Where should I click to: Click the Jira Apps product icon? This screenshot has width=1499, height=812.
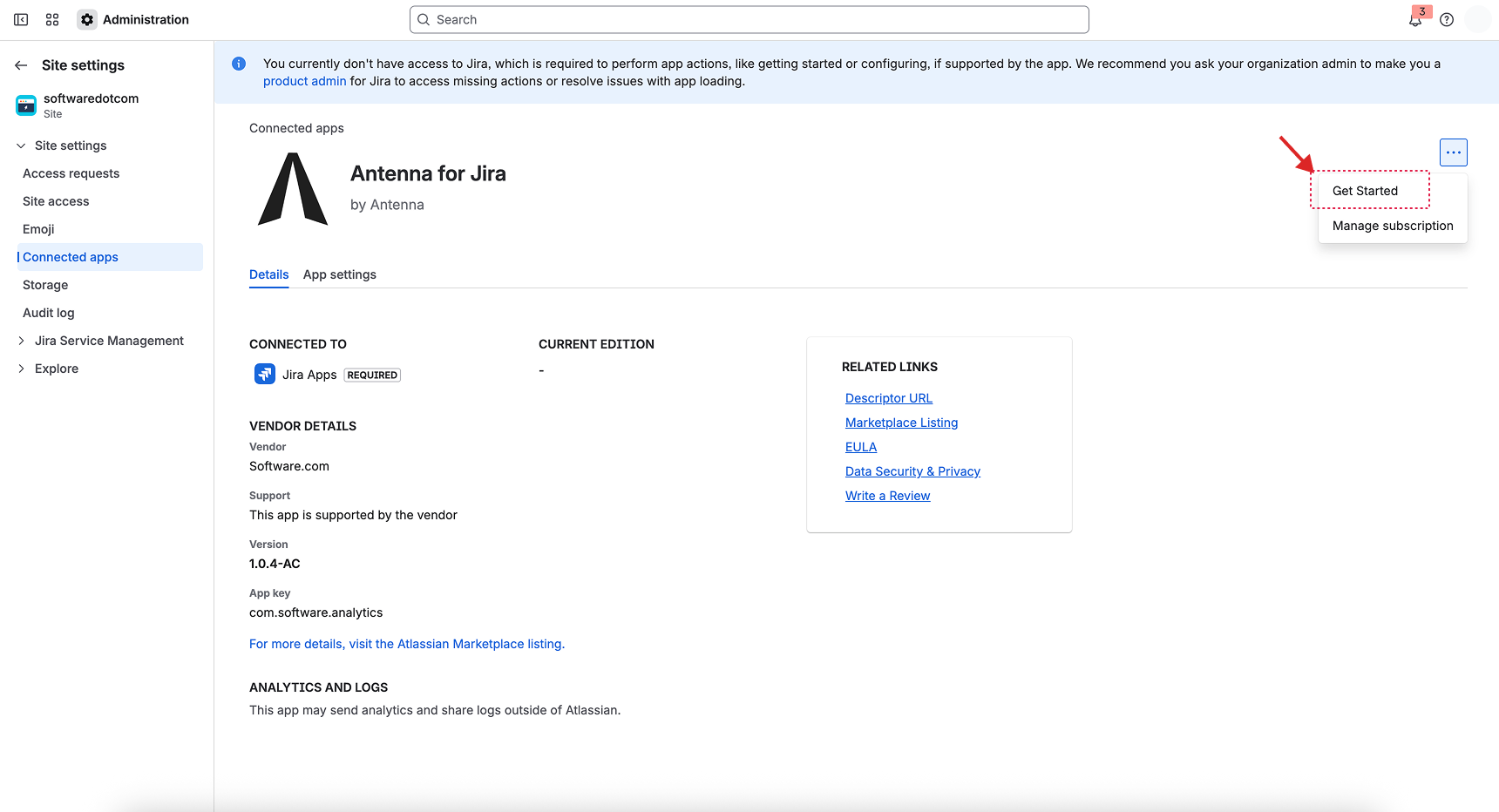[x=265, y=375]
